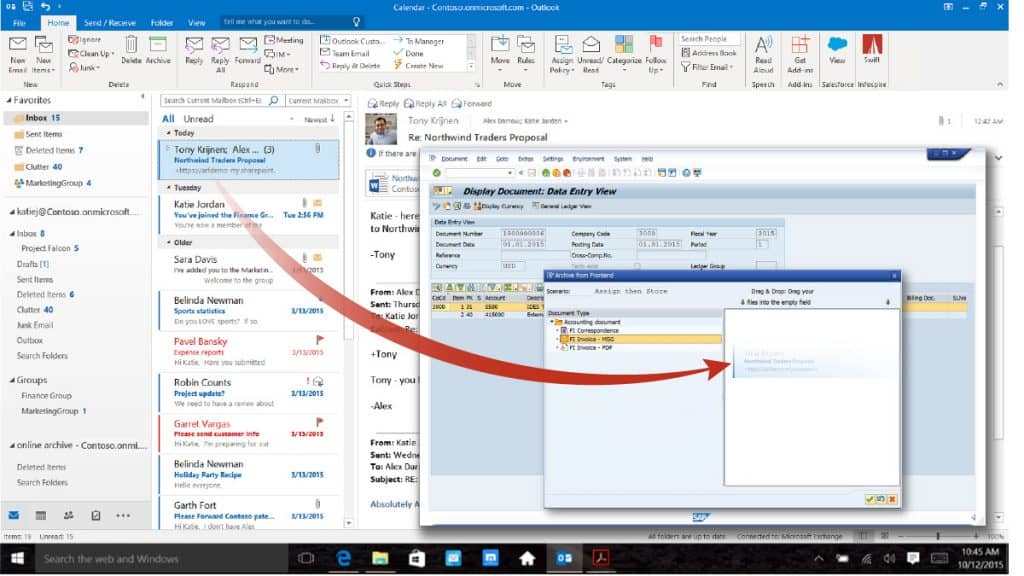
Task: Click the Read Aloud speech icon
Action: pos(763,45)
